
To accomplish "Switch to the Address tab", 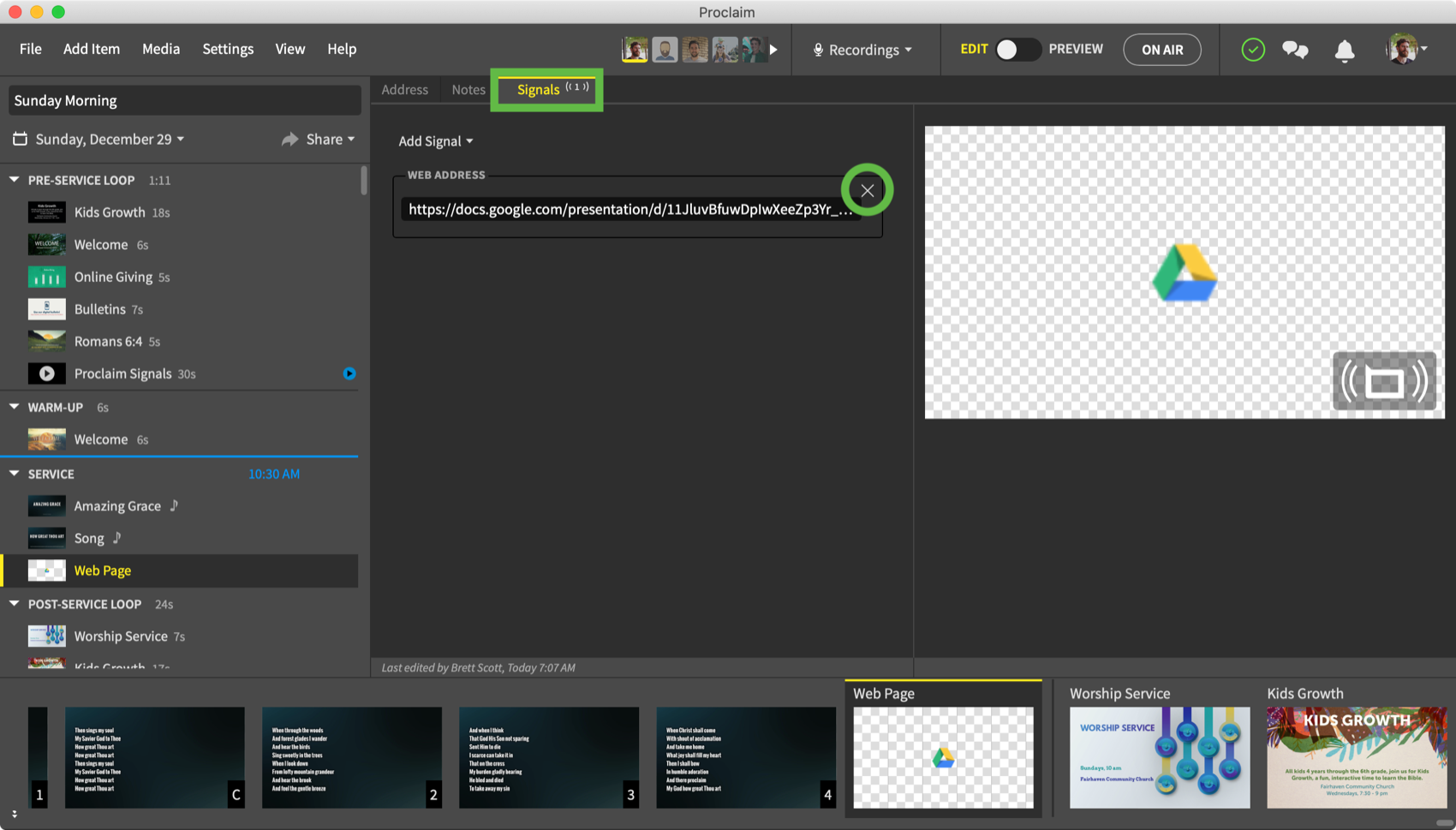I will point(404,90).
